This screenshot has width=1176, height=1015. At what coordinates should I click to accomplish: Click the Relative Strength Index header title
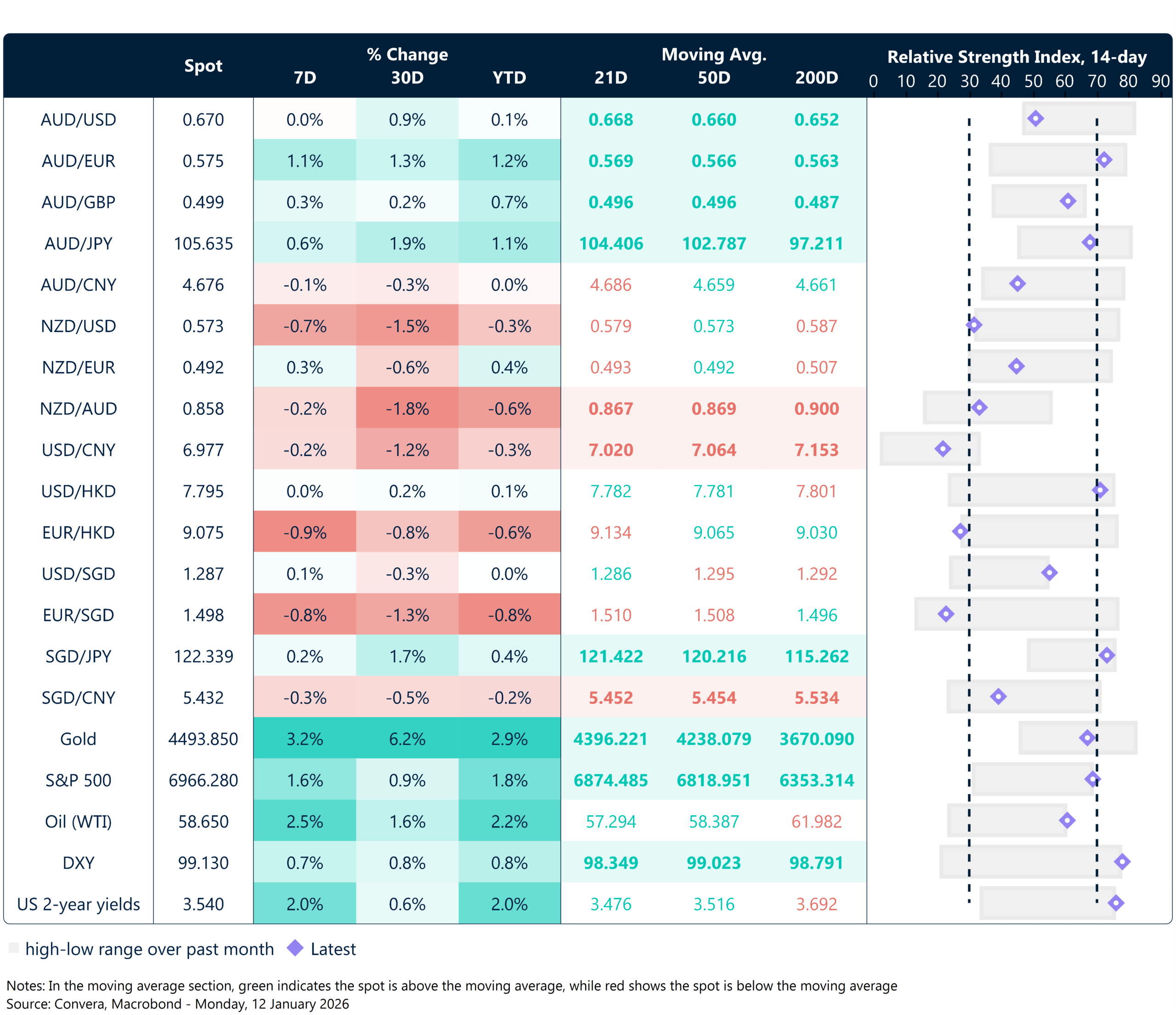(1017, 57)
